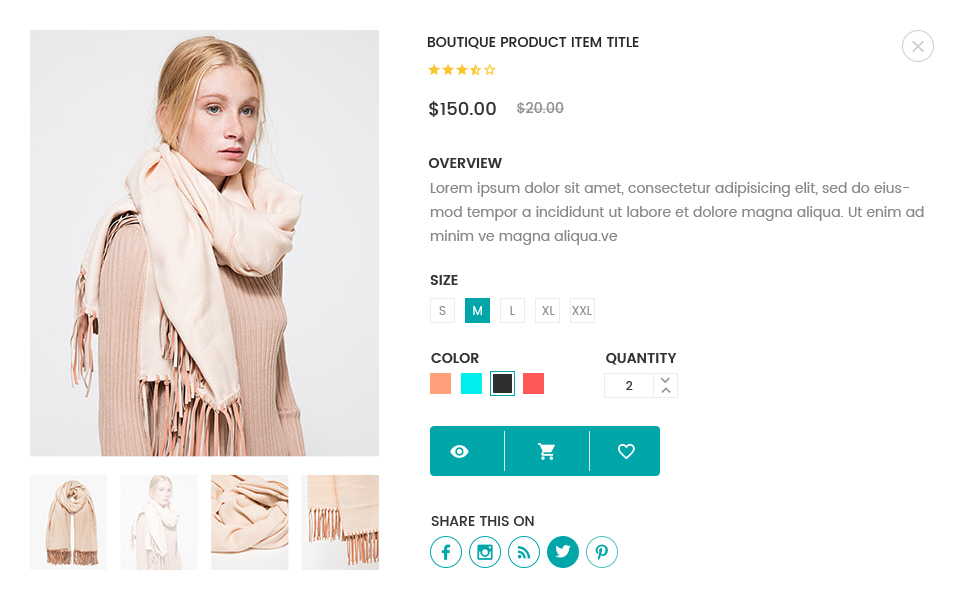Select size XL
Screen dimensions: 964x600
click(547, 311)
